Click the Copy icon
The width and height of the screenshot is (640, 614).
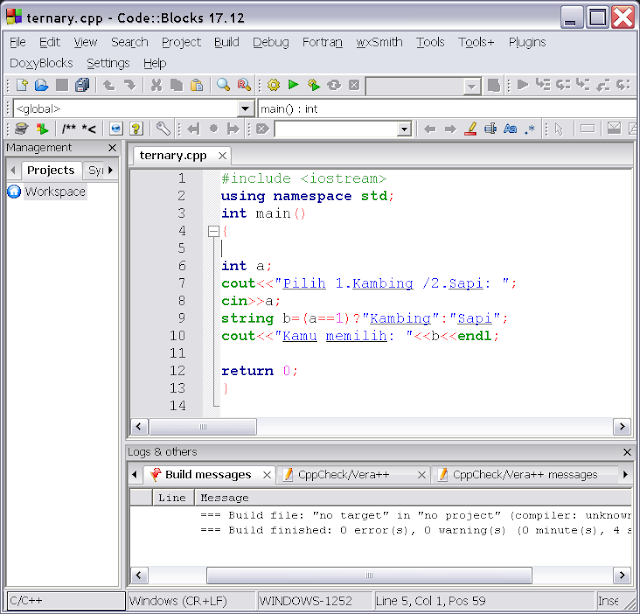[176, 85]
